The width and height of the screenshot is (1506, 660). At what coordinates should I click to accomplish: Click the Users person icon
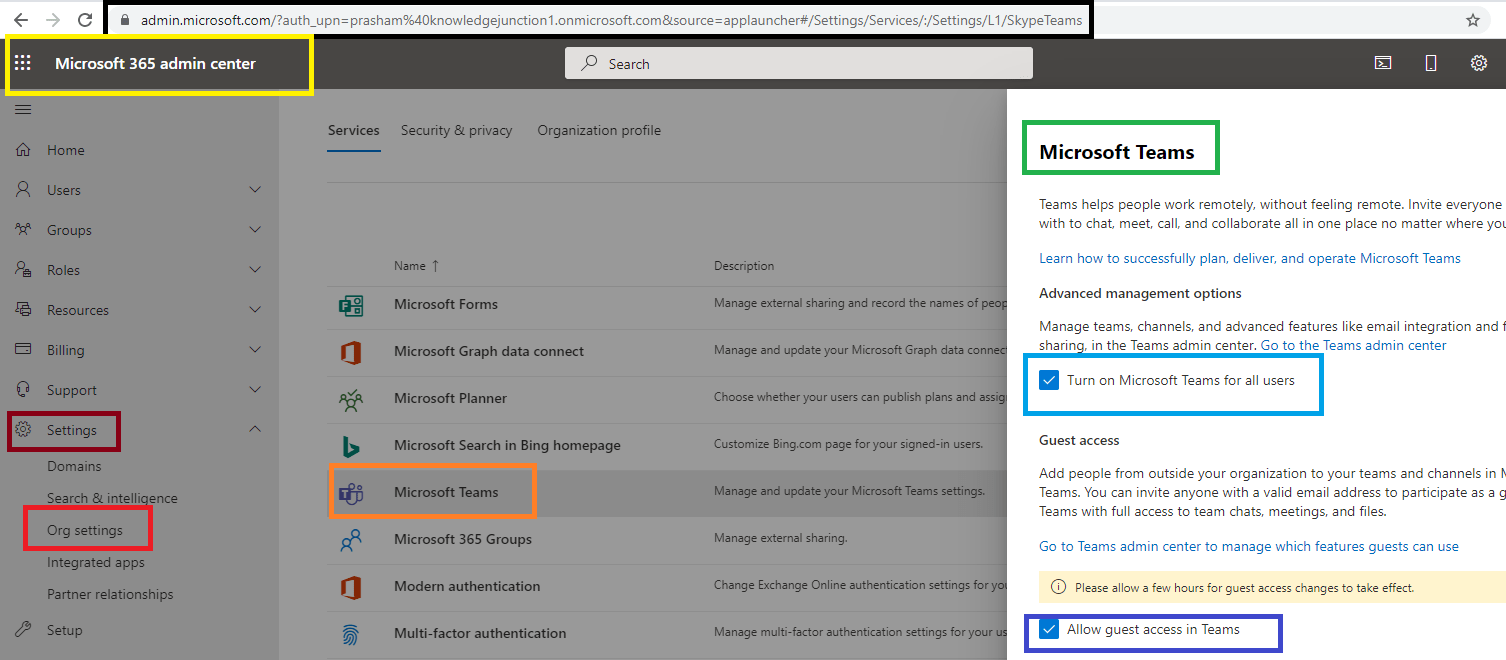point(23,190)
